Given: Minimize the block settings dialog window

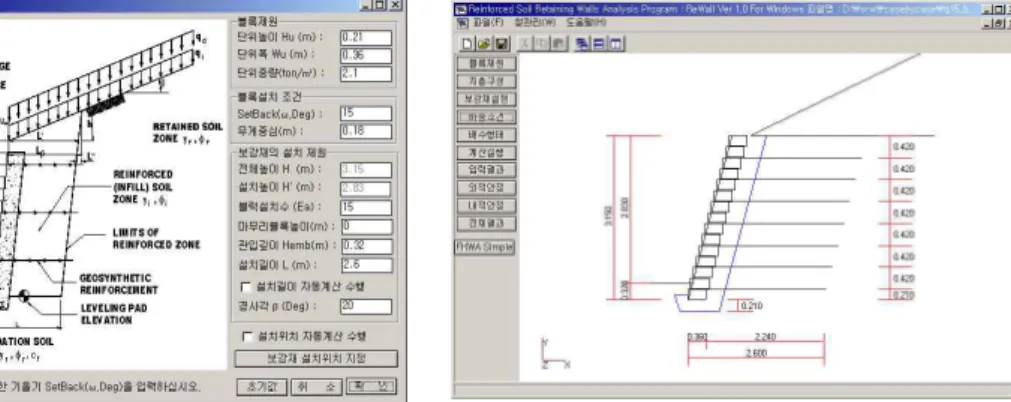Looking at the screenshot, I should [365, 5].
